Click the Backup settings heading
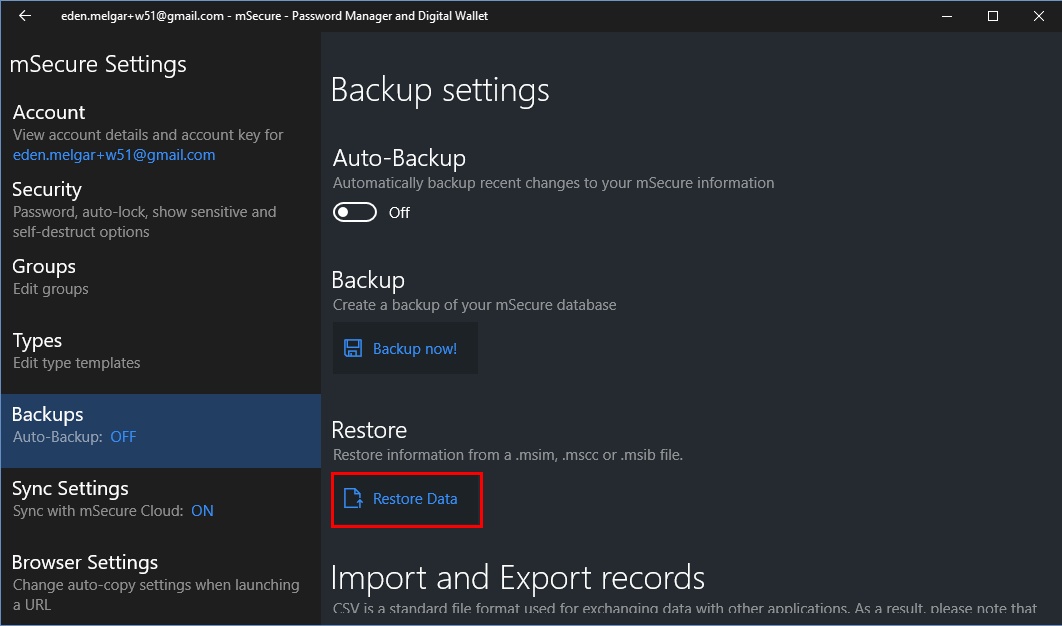This screenshot has width=1062, height=626. (440, 90)
